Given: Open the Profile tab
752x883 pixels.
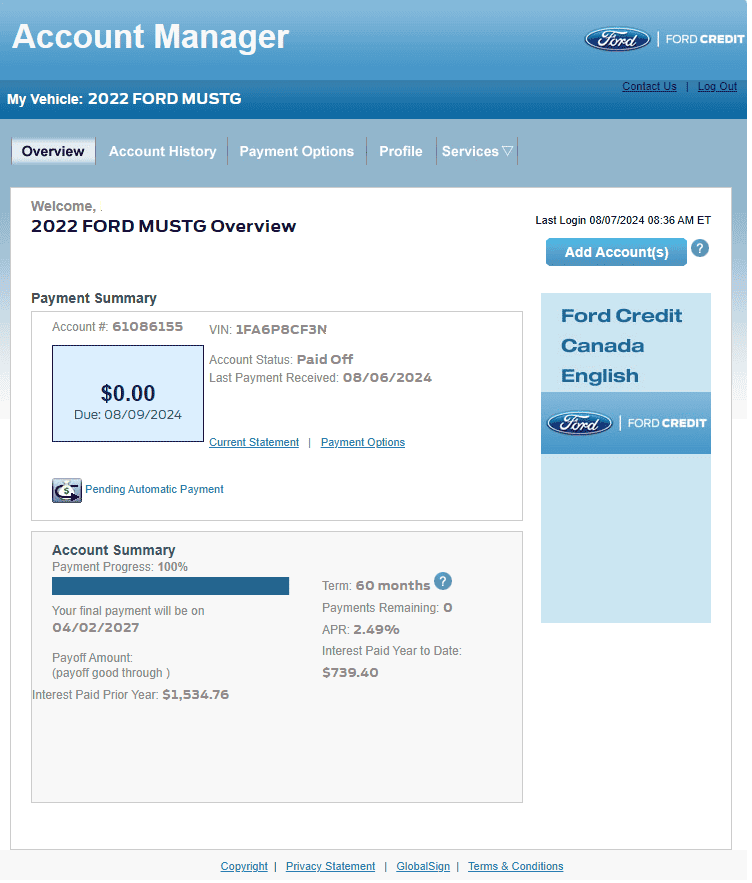Looking at the screenshot, I should pyautogui.click(x=403, y=152).
